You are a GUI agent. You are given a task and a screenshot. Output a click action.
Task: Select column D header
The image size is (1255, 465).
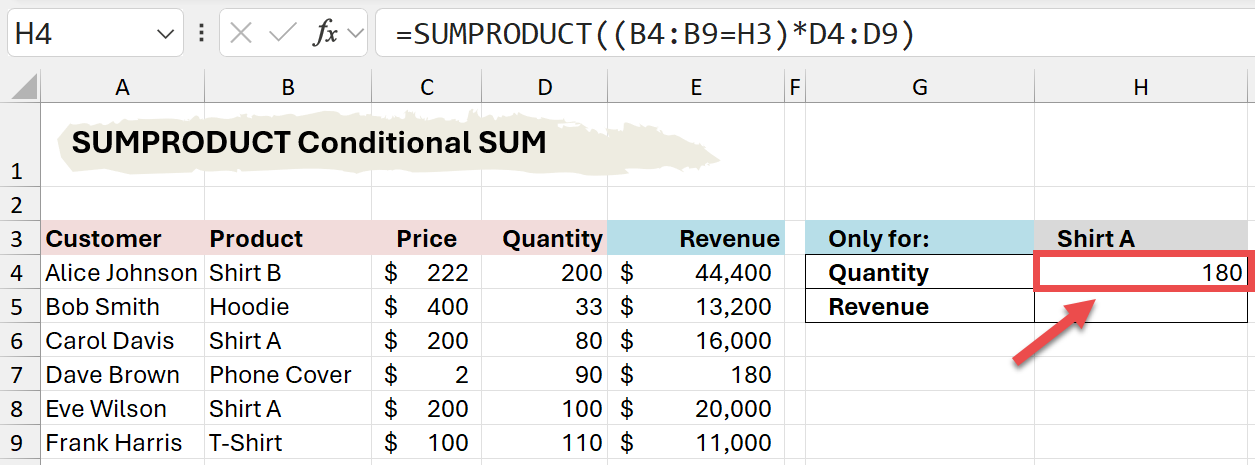[x=544, y=88]
